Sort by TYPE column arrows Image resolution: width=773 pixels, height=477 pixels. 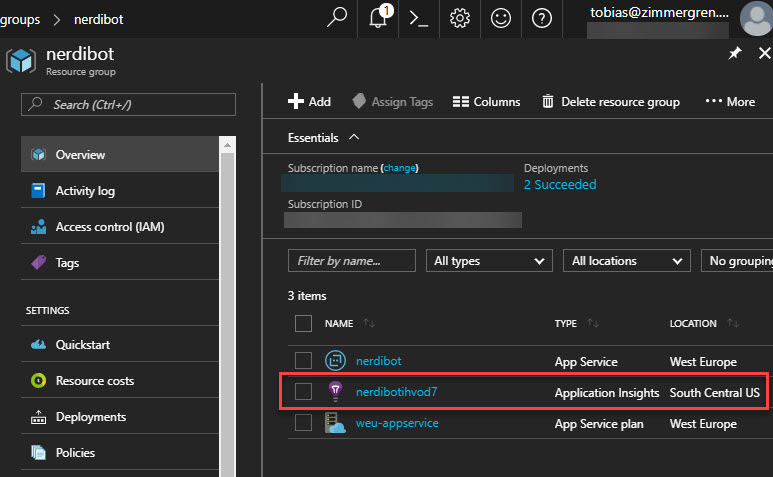point(593,323)
